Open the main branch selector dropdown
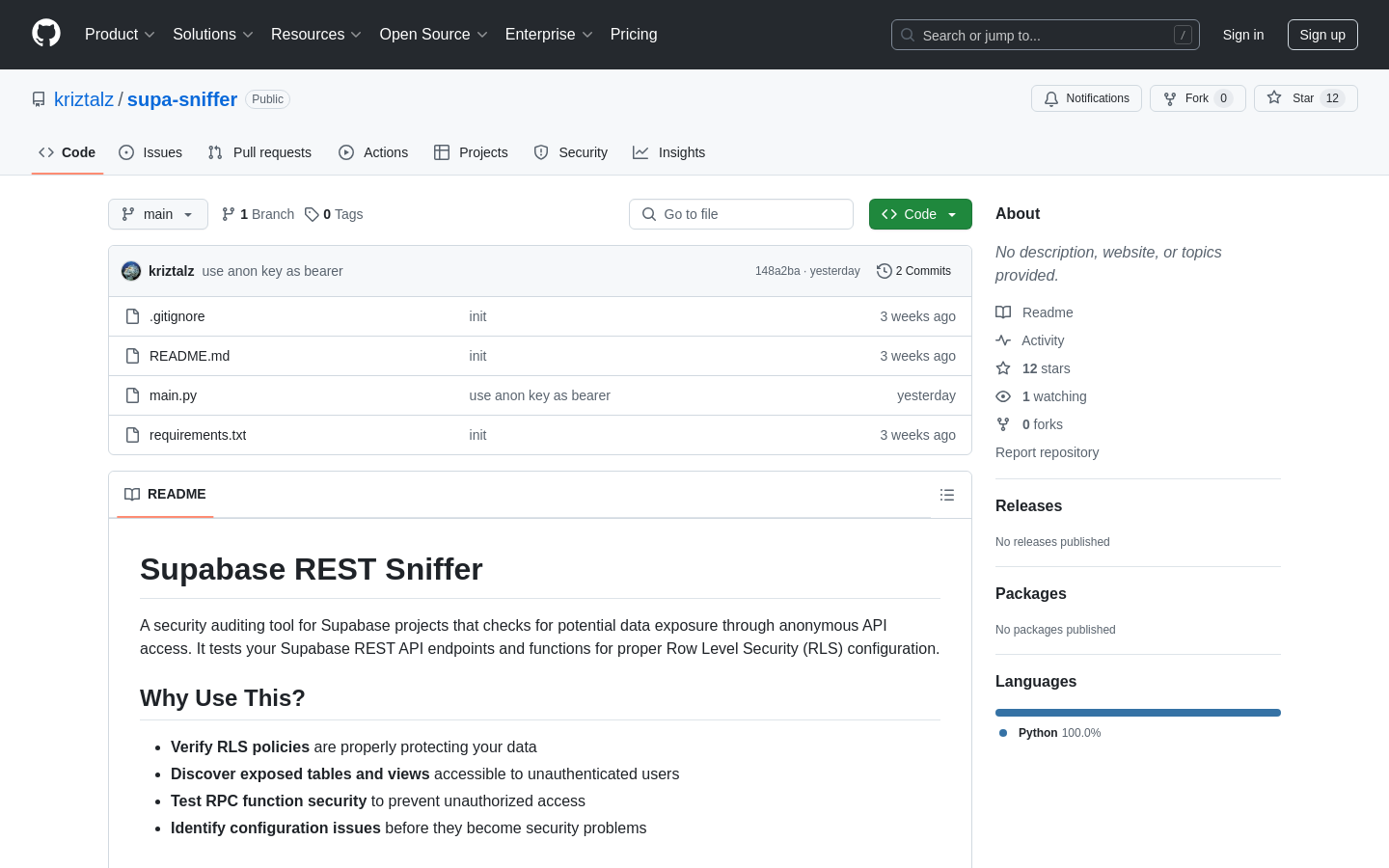This screenshot has height=868, width=1389. 158,214
